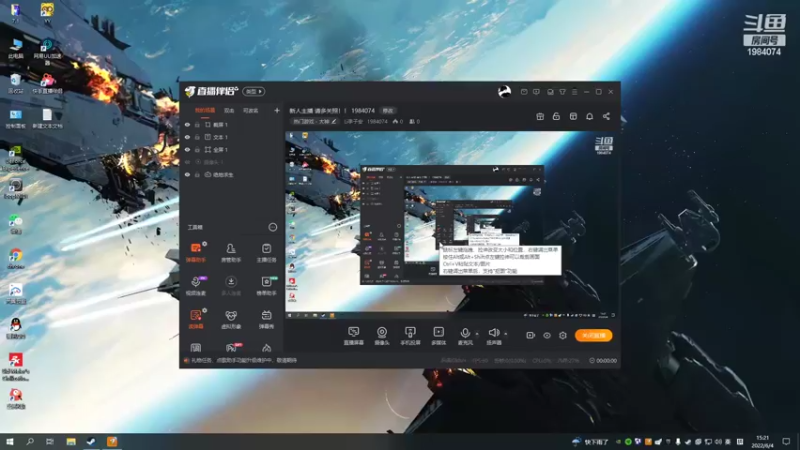Lock the 全屏 1 layer
This screenshot has height=450, width=800.
[197, 149]
